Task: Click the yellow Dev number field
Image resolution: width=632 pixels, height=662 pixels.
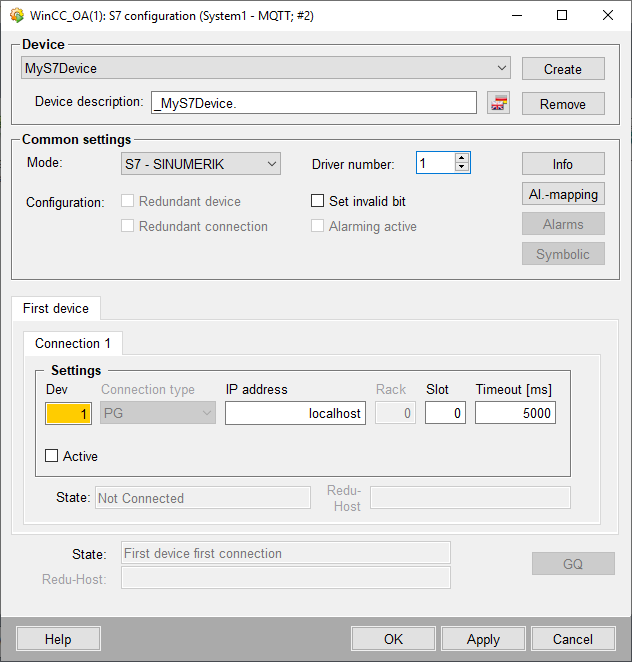Action: click(x=68, y=413)
